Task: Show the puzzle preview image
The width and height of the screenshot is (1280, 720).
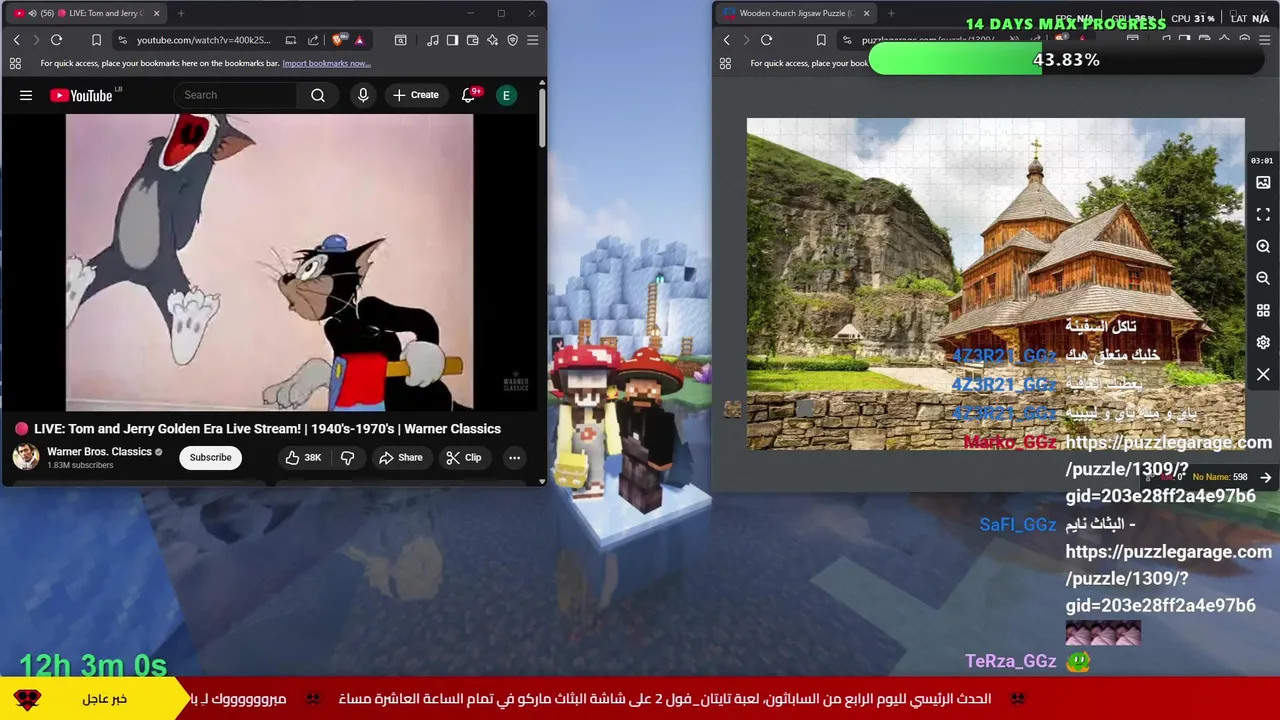Action: [x=1263, y=183]
